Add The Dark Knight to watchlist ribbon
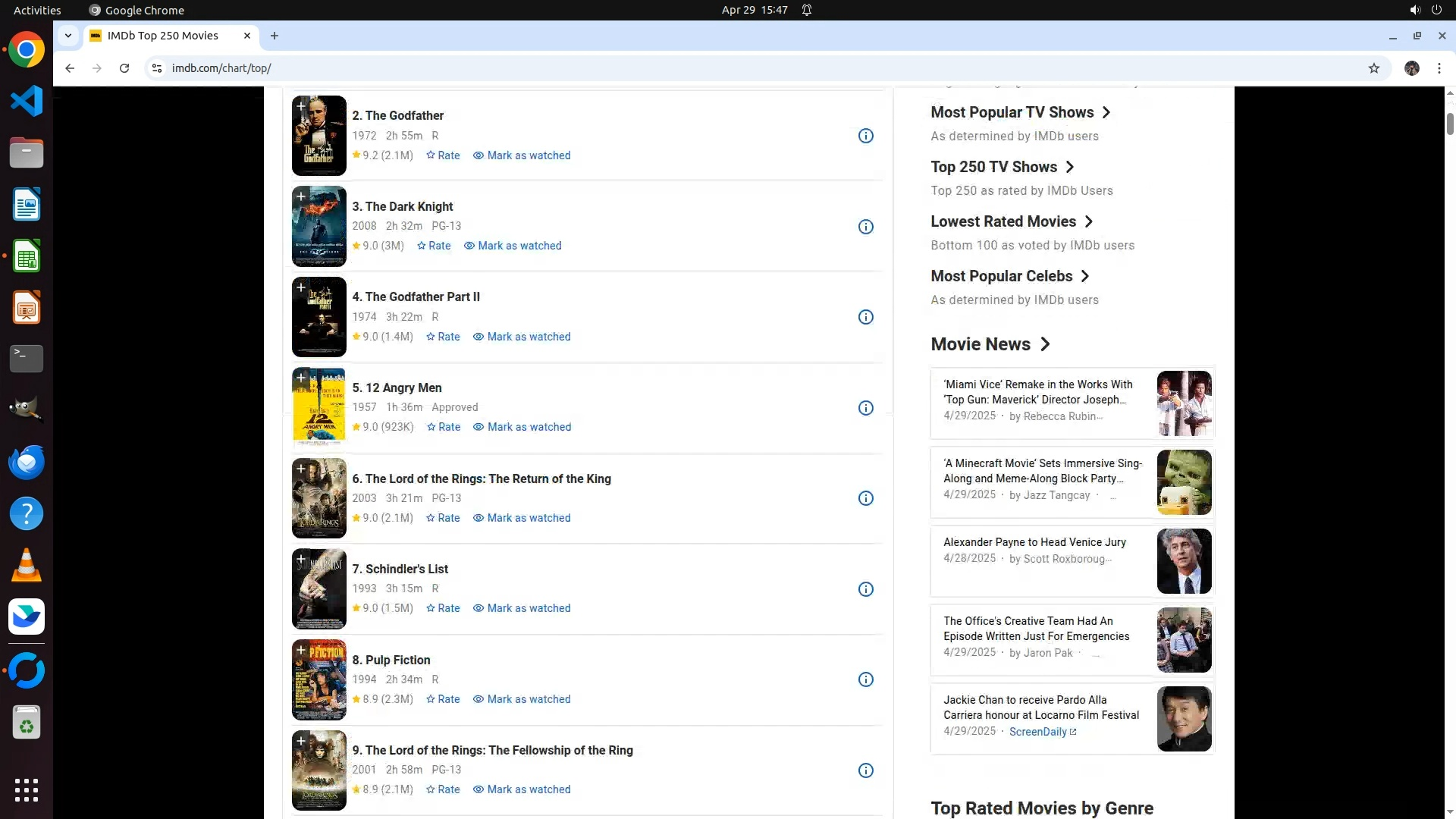Screen dimensions: 1456x819 (301, 197)
